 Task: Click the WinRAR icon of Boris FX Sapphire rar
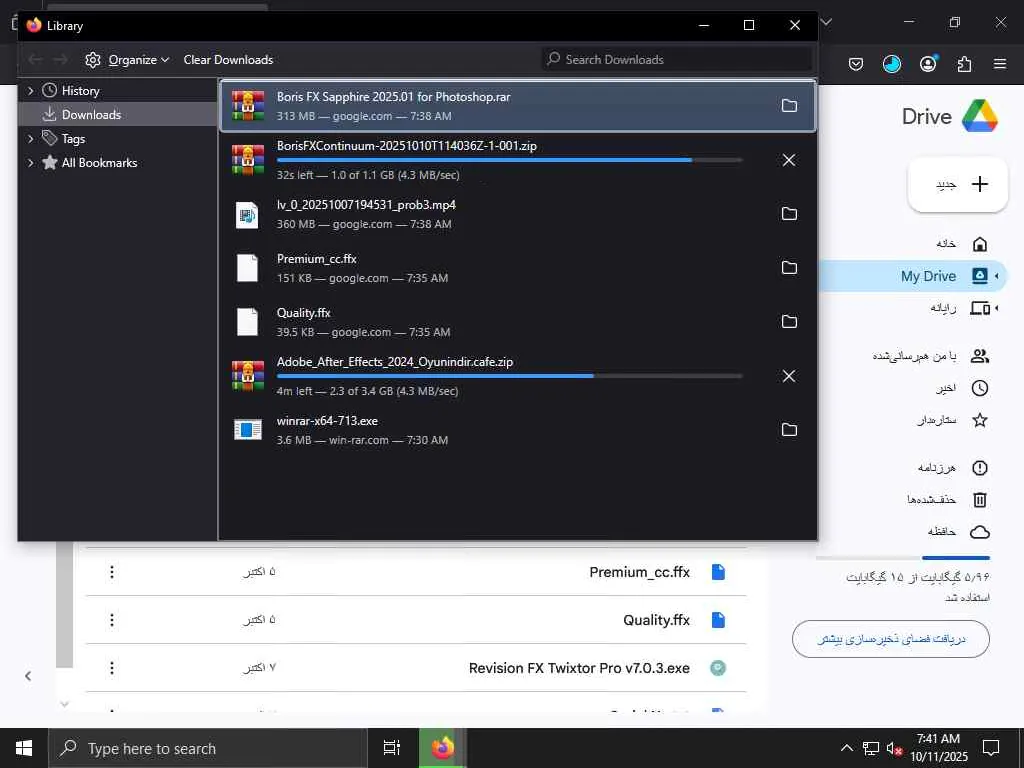[248, 106]
